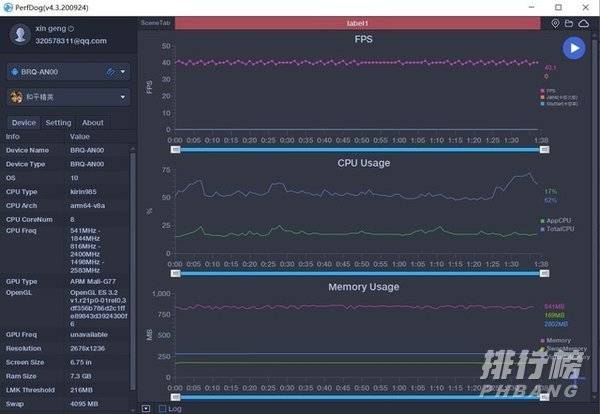The height and width of the screenshot is (414, 600).
Task: Open the location pin icon in top bar
Action: click(x=555, y=23)
